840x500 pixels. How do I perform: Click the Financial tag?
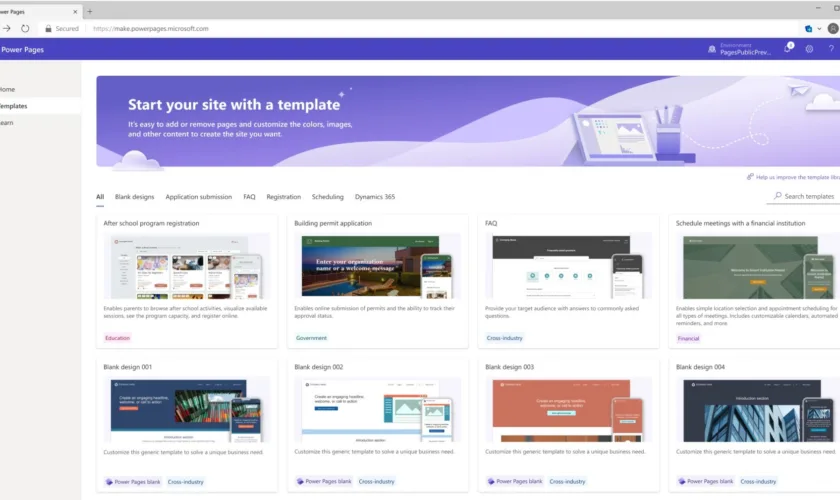click(x=688, y=338)
